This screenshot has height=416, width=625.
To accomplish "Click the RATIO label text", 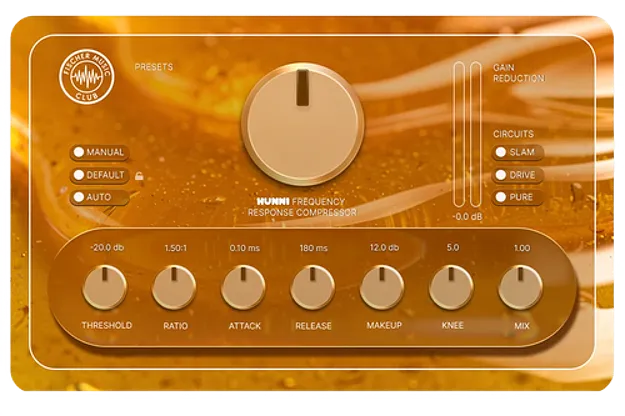I will [175, 326].
